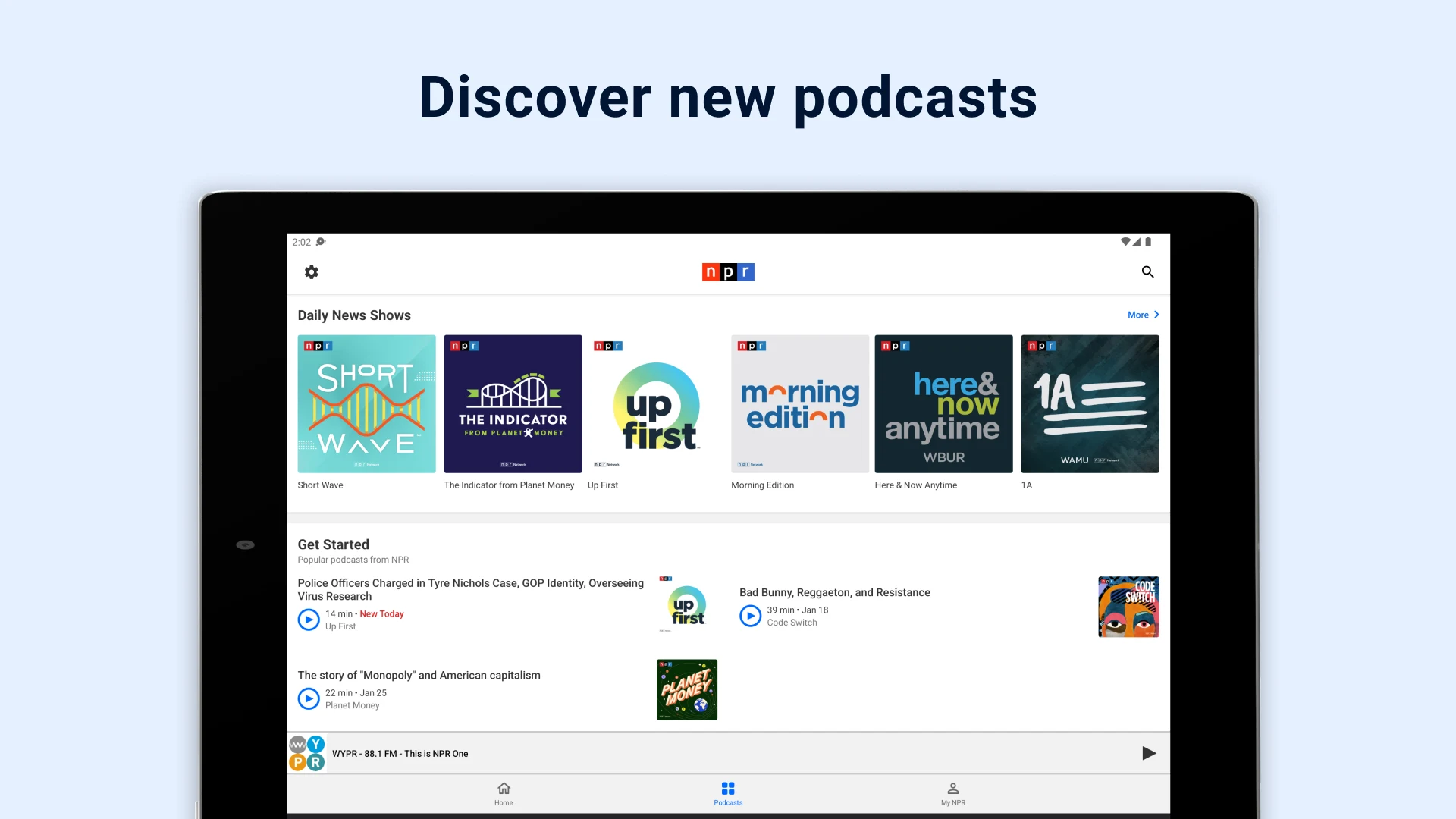This screenshot has height=819, width=1456.
Task: Open Bad Bunny, Reggaeton, and Resistance title
Action: click(x=834, y=593)
